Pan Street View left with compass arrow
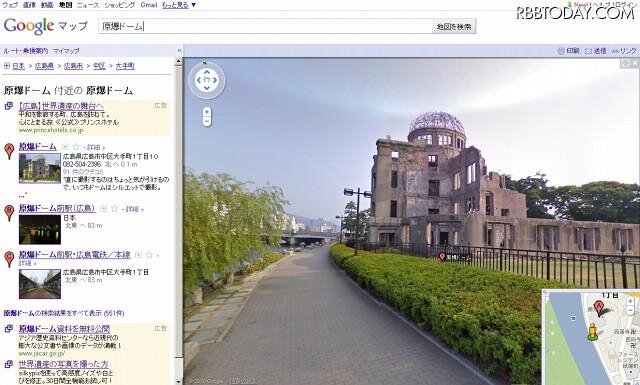This screenshot has height=385, width=640. (198, 80)
